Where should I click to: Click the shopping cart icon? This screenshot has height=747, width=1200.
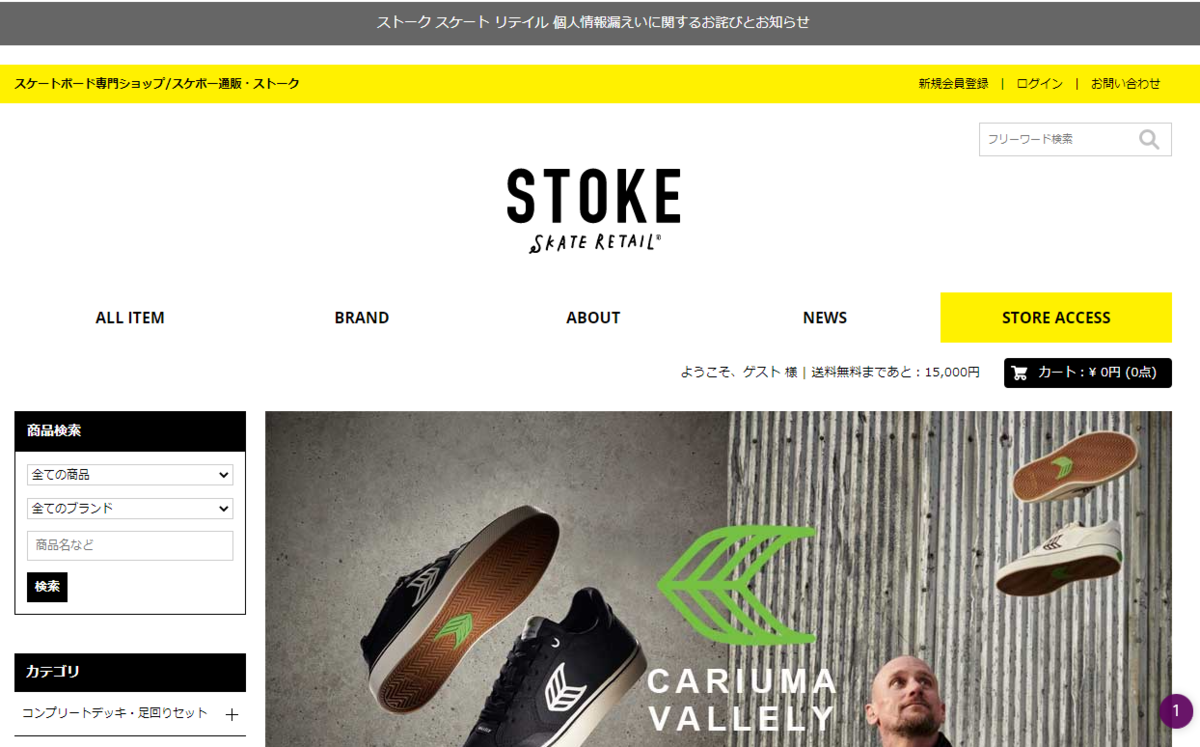[x=1020, y=373]
